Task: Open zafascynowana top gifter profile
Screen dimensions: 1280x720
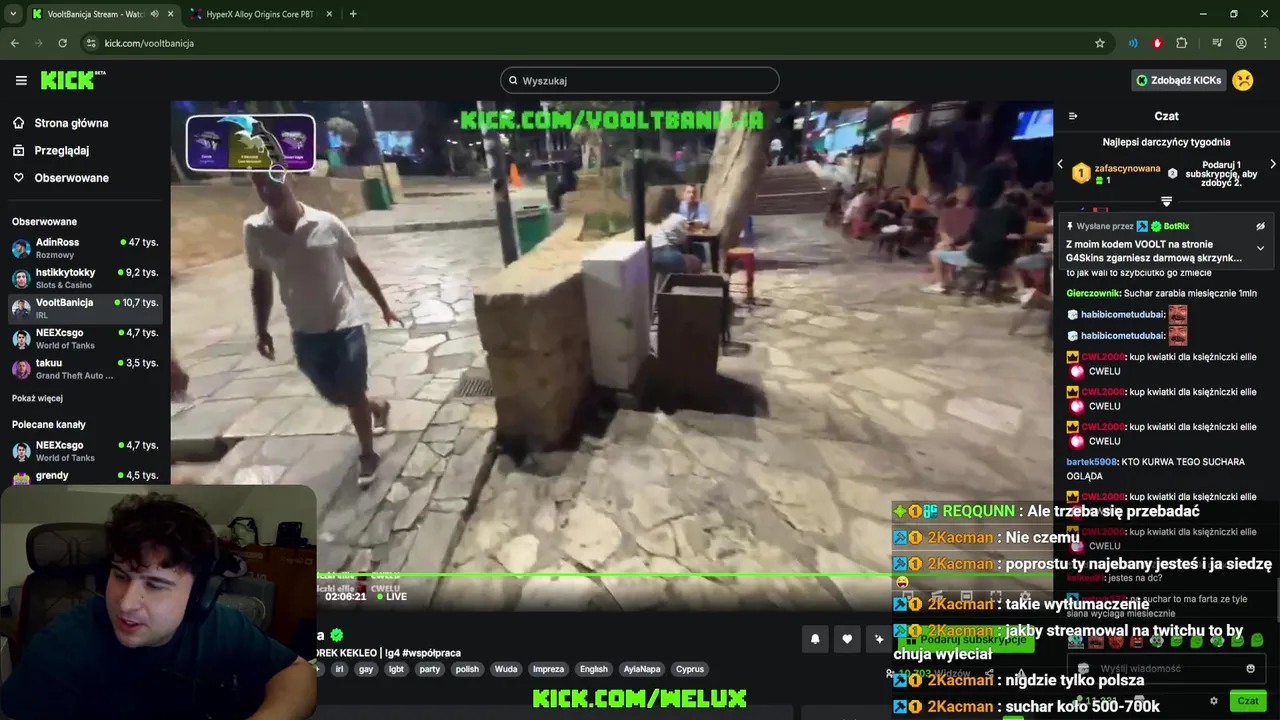Action: tap(1127, 169)
